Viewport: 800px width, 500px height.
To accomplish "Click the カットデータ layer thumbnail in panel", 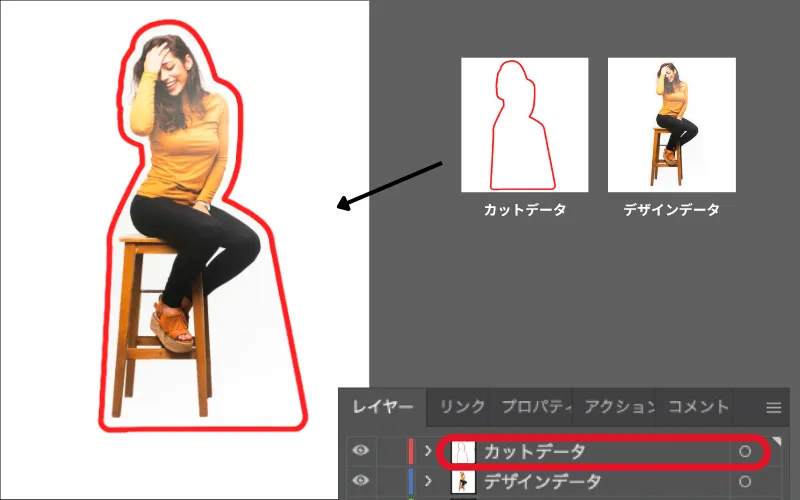I will click(x=462, y=452).
